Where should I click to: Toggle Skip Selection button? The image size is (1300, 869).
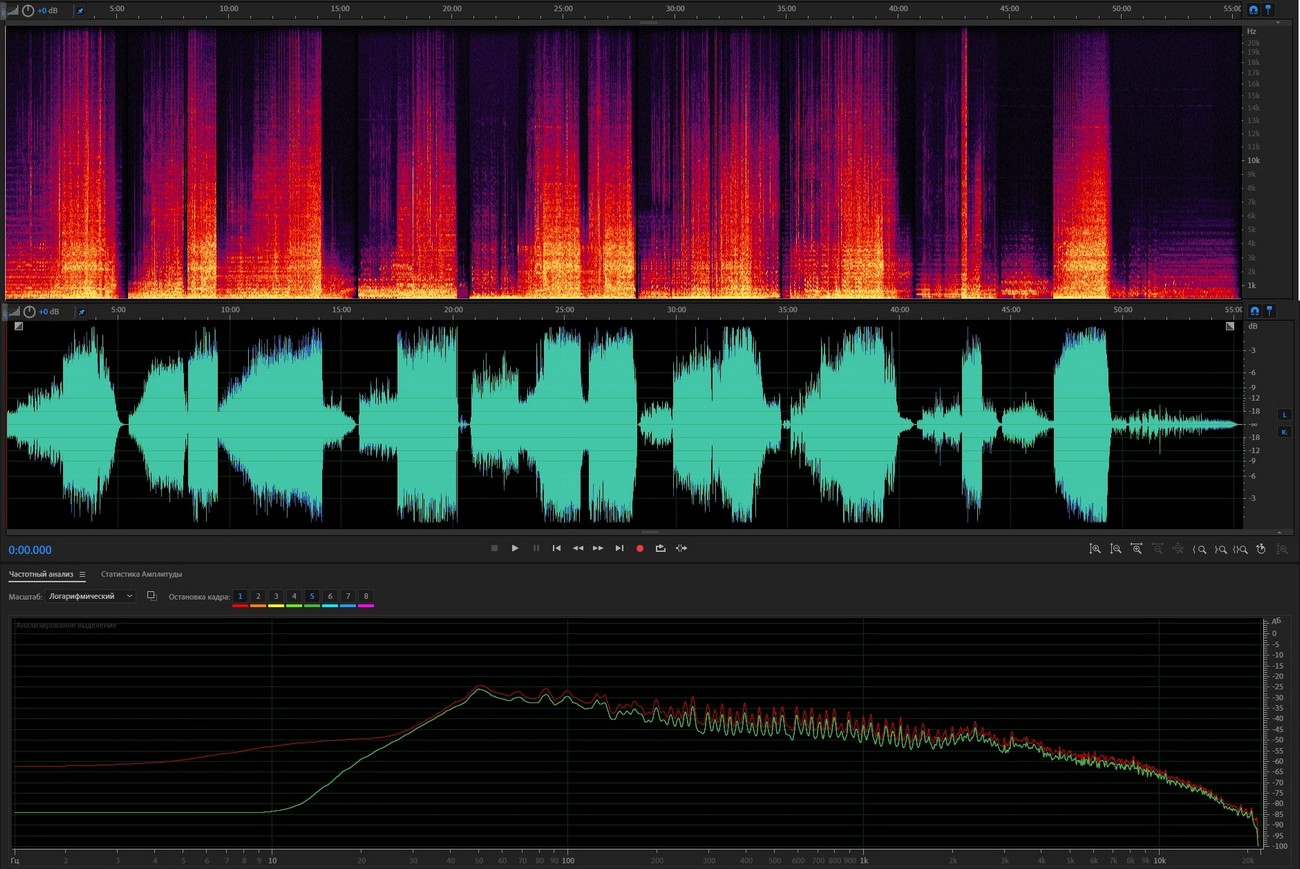(681, 548)
